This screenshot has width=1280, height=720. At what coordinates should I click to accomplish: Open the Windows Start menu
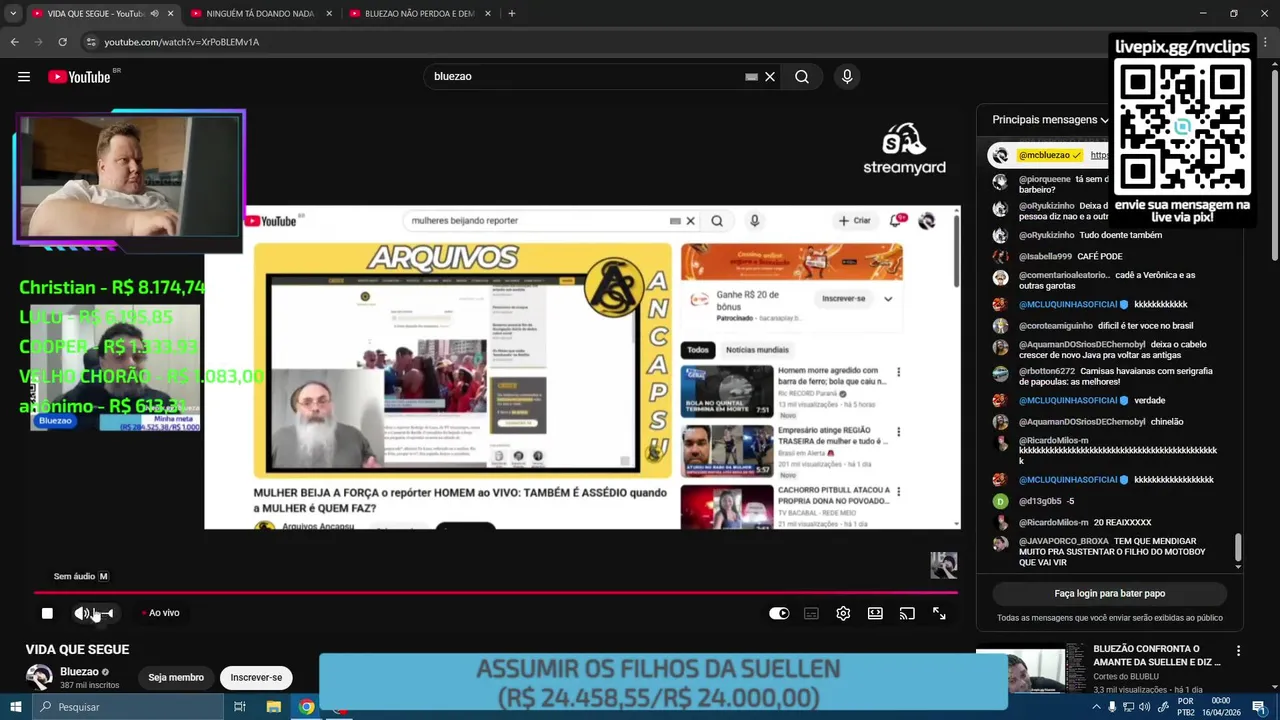(15, 707)
